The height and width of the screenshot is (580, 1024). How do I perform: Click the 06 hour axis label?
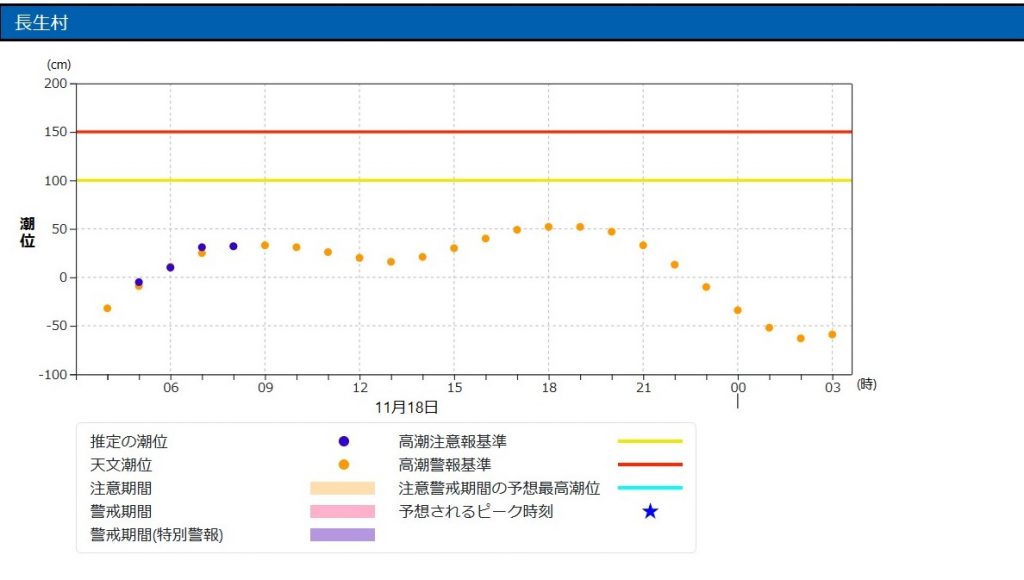(x=170, y=387)
